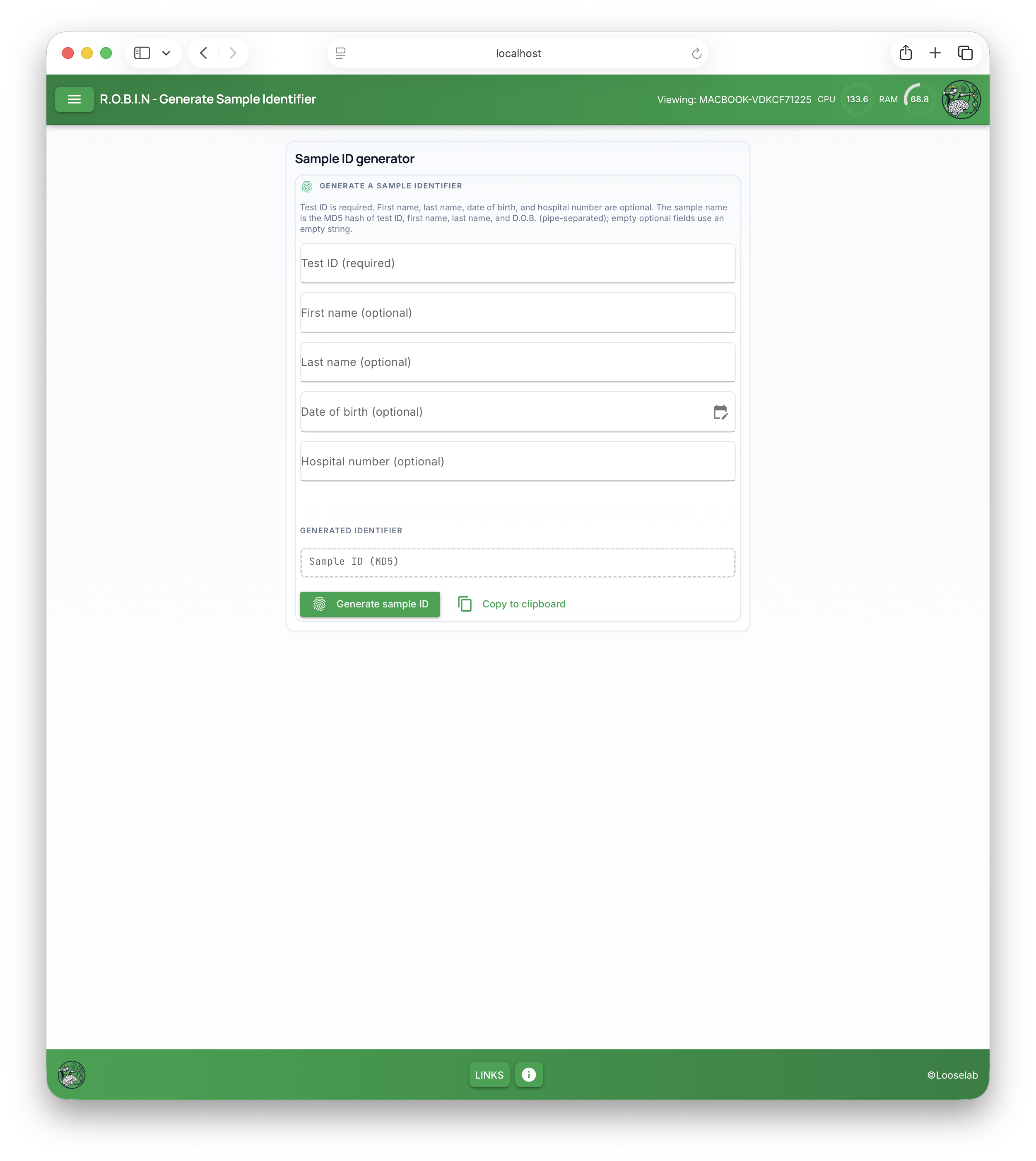The width and height of the screenshot is (1036, 1161).
Task: Click the Test ID required input field
Action: [517, 263]
